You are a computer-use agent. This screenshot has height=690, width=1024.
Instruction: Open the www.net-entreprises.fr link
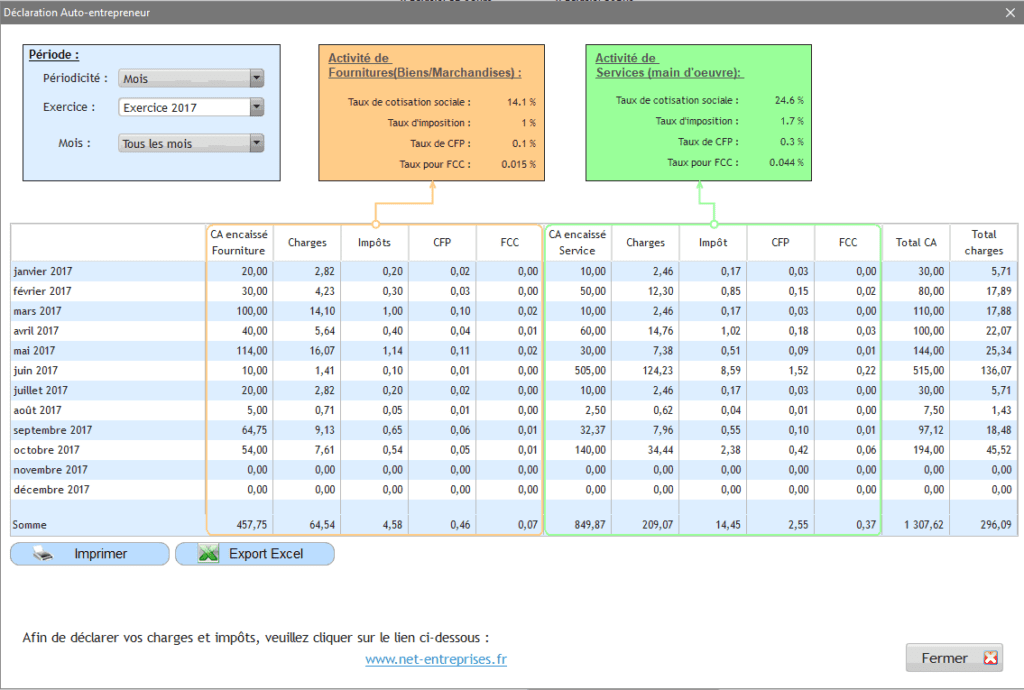[x=435, y=659]
